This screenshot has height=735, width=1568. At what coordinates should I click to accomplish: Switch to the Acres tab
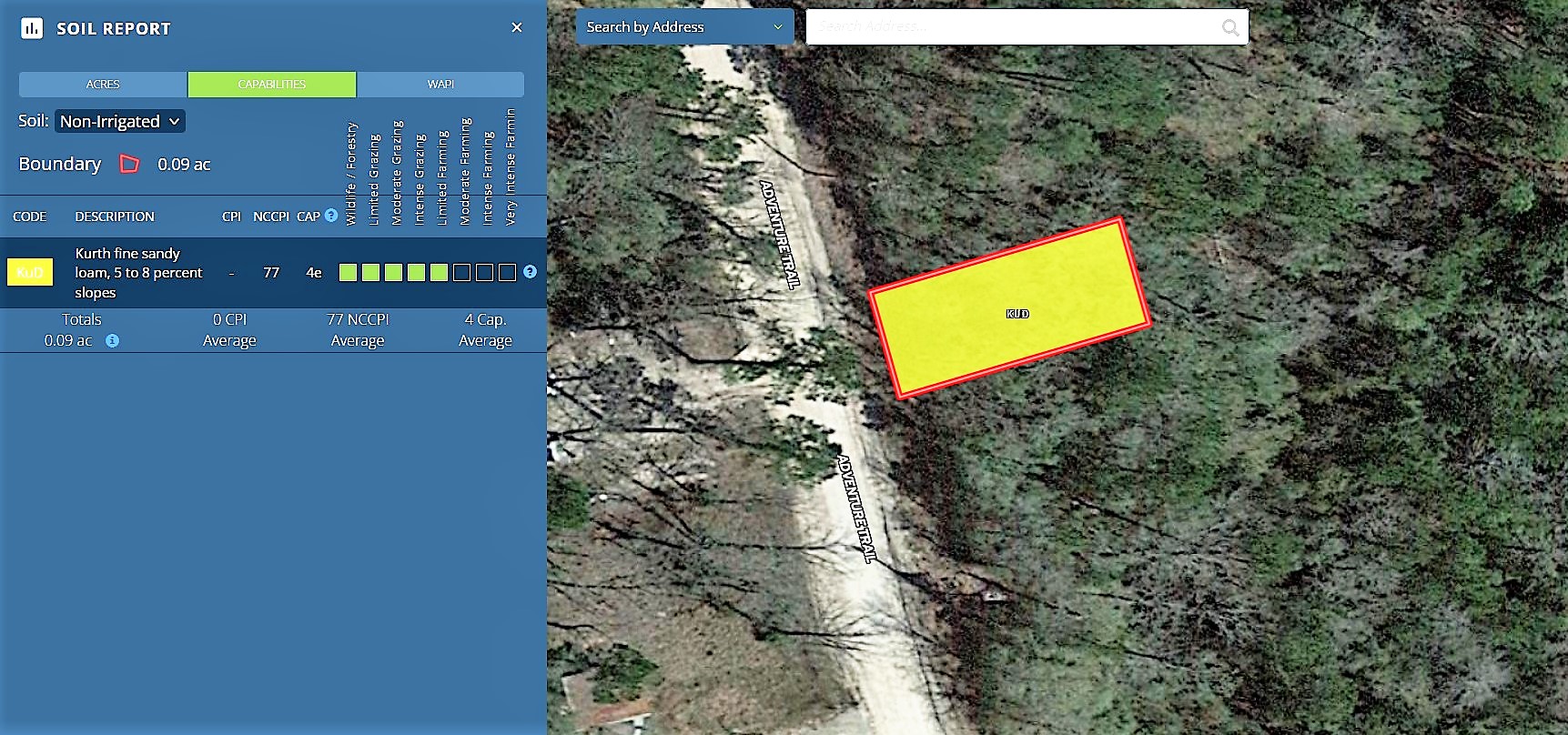click(x=103, y=84)
